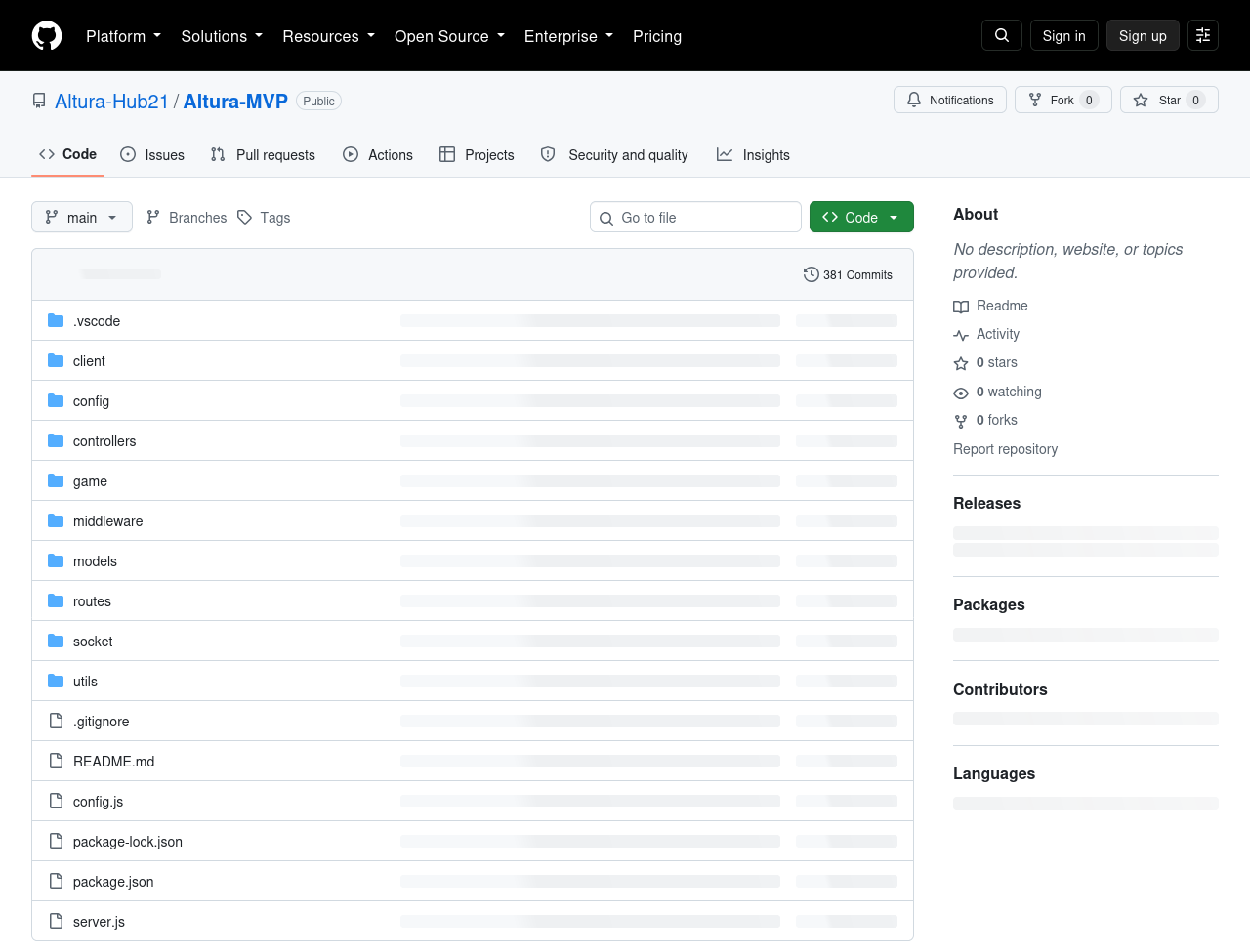The image size is (1250, 952).
Task: Open the Pricing page
Action: click(x=657, y=36)
